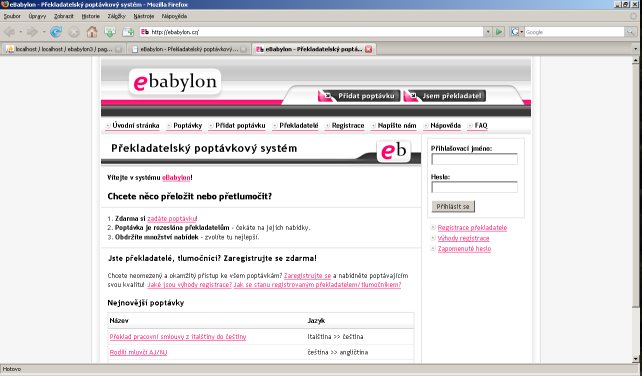Switch to the localhost ebabylon3 tab
This screenshot has height=376, width=642.
click(63, 49)
